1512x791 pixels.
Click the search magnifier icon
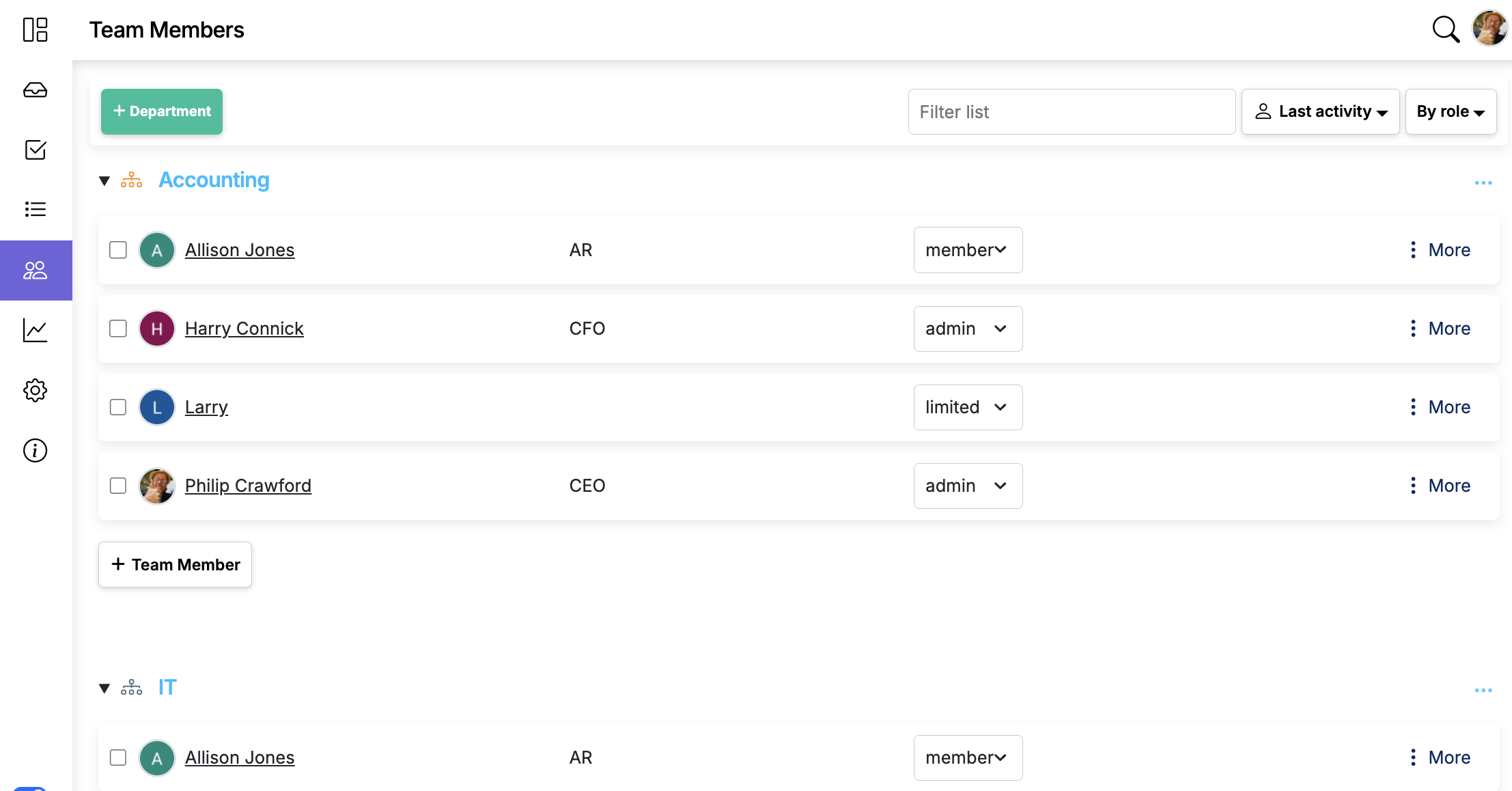click(1445, 29)
